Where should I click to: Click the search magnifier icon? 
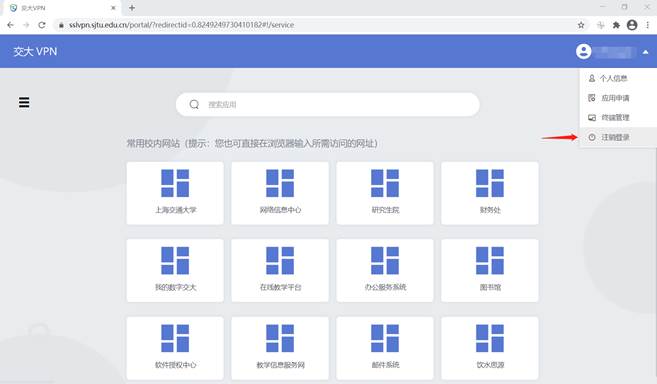[x=194, y=104]
